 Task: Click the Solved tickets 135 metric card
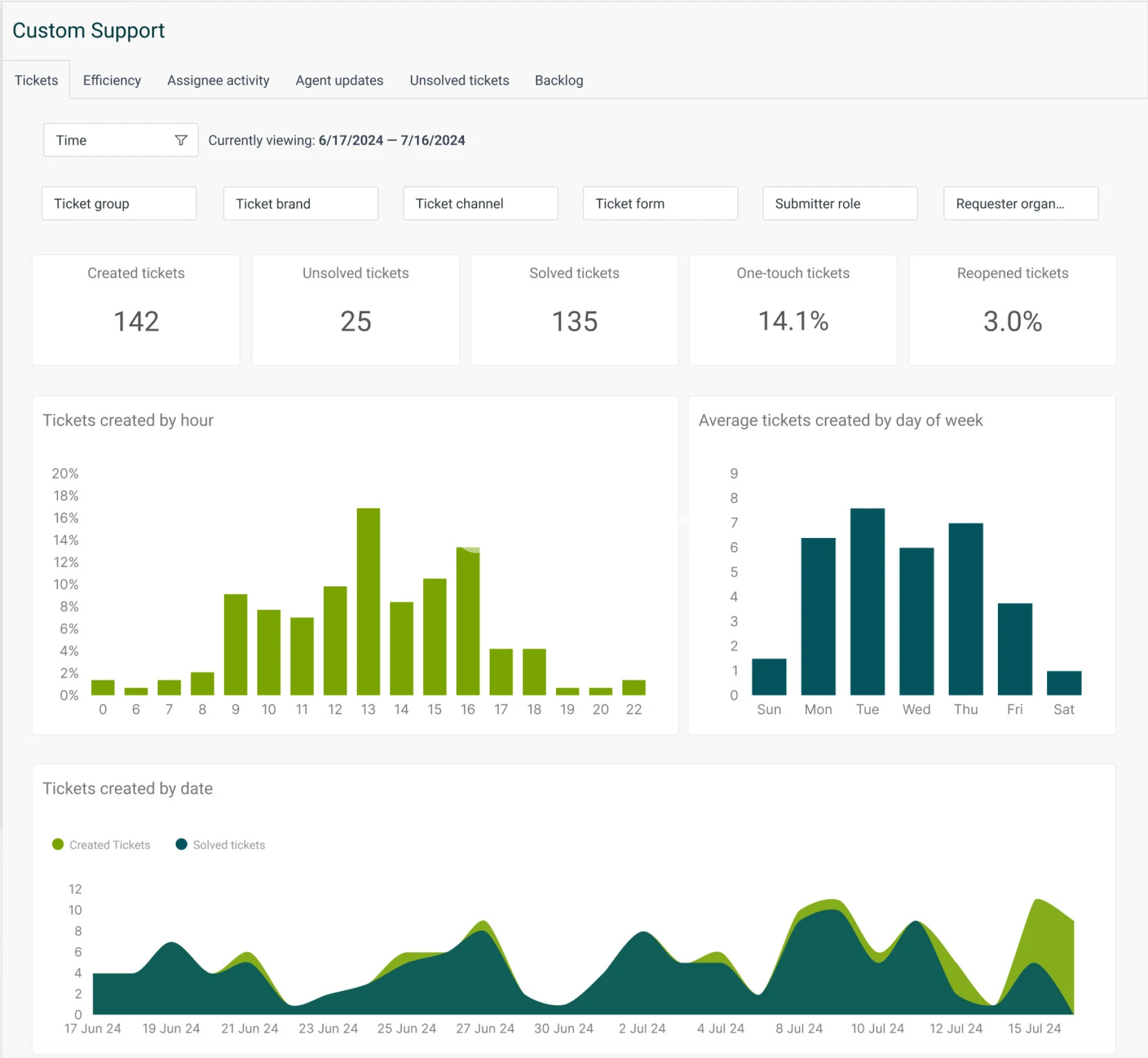(x=574, y=310)
